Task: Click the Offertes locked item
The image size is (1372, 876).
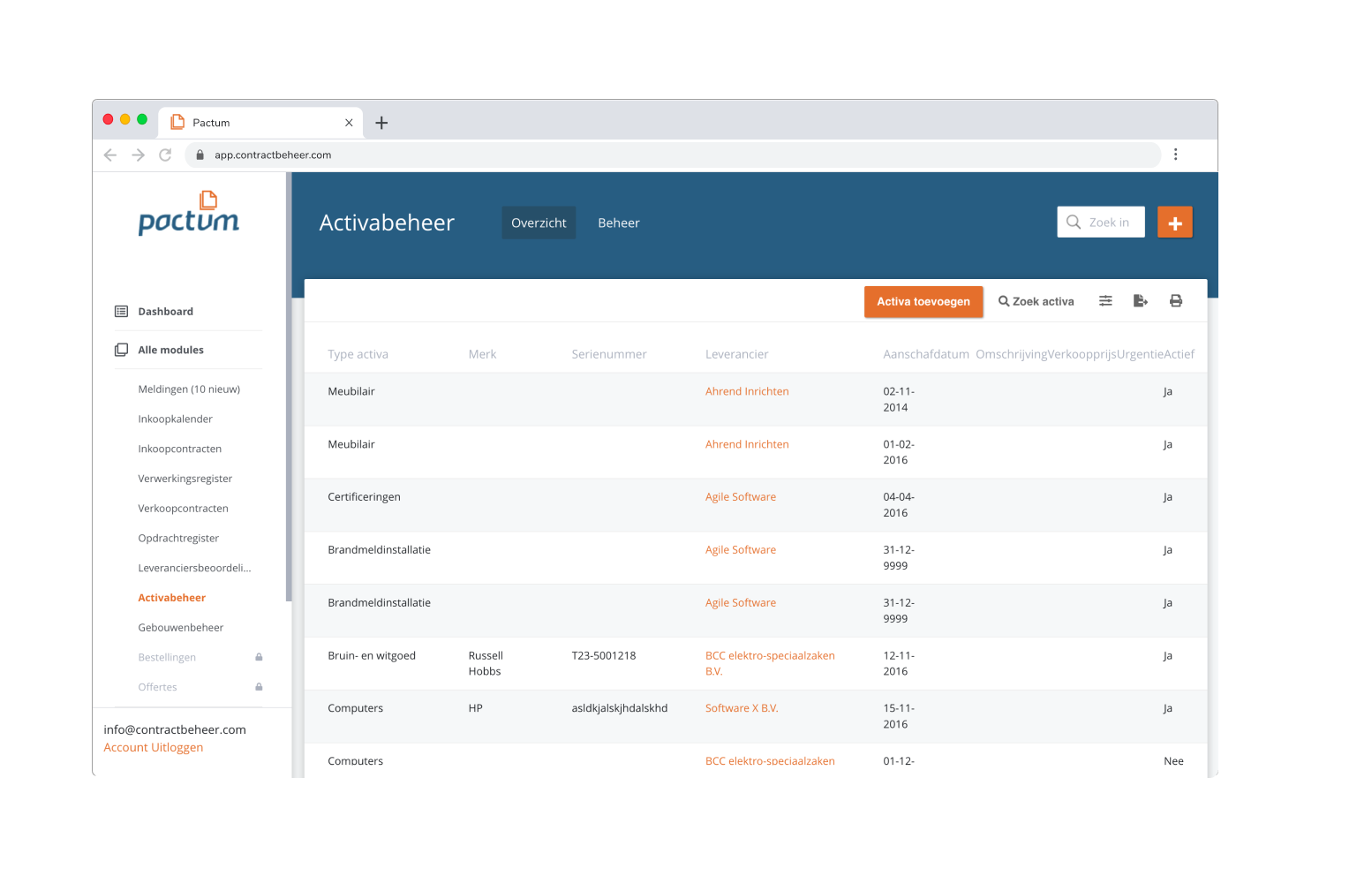Action: [x=157, y=687]
